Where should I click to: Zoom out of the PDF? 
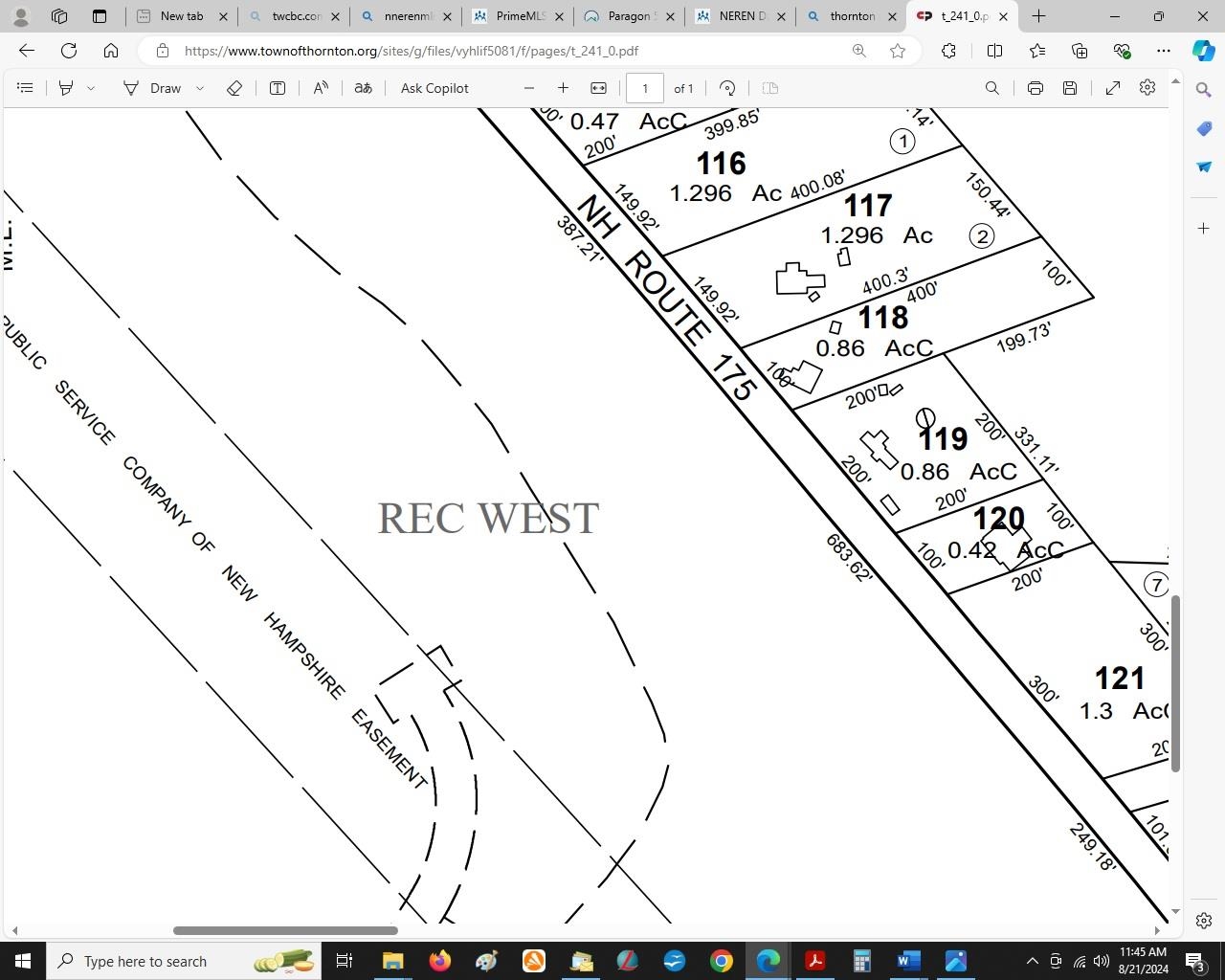click(529, 88)
